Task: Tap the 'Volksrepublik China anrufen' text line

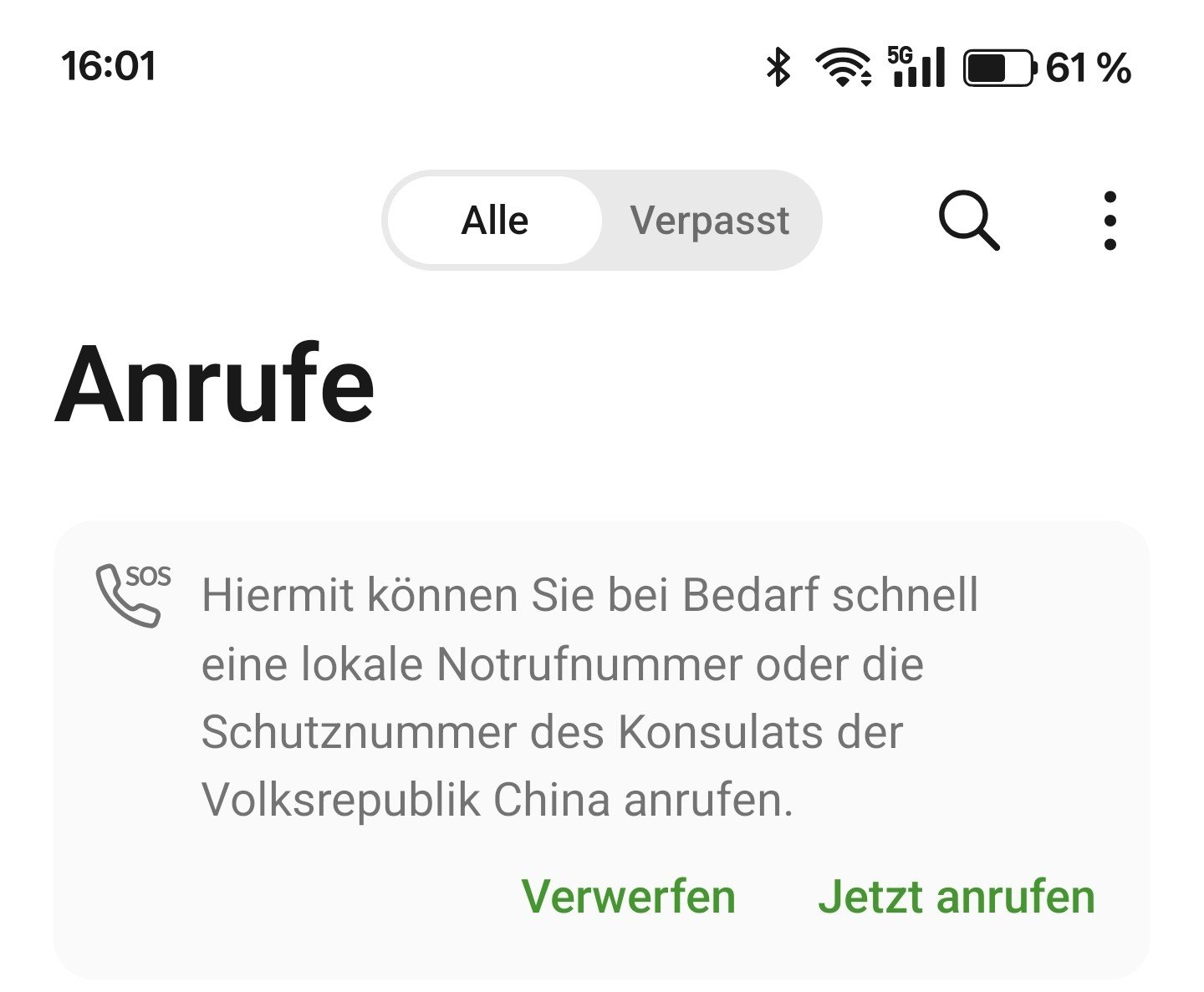Action: tap(497, 800)
